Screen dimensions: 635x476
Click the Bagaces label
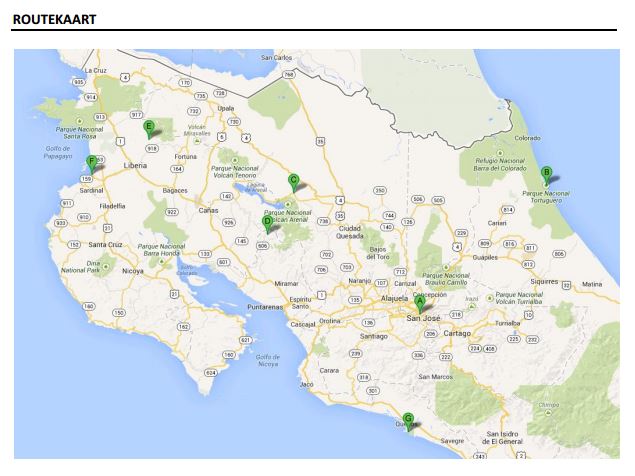pyautogui.click(x=175, y=190)
